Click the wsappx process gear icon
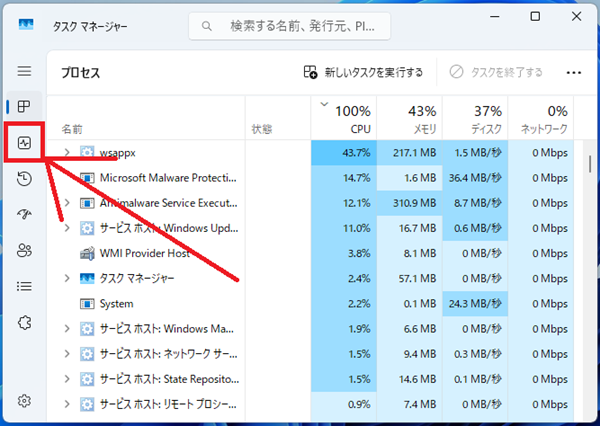 click(x=87, y=153)
